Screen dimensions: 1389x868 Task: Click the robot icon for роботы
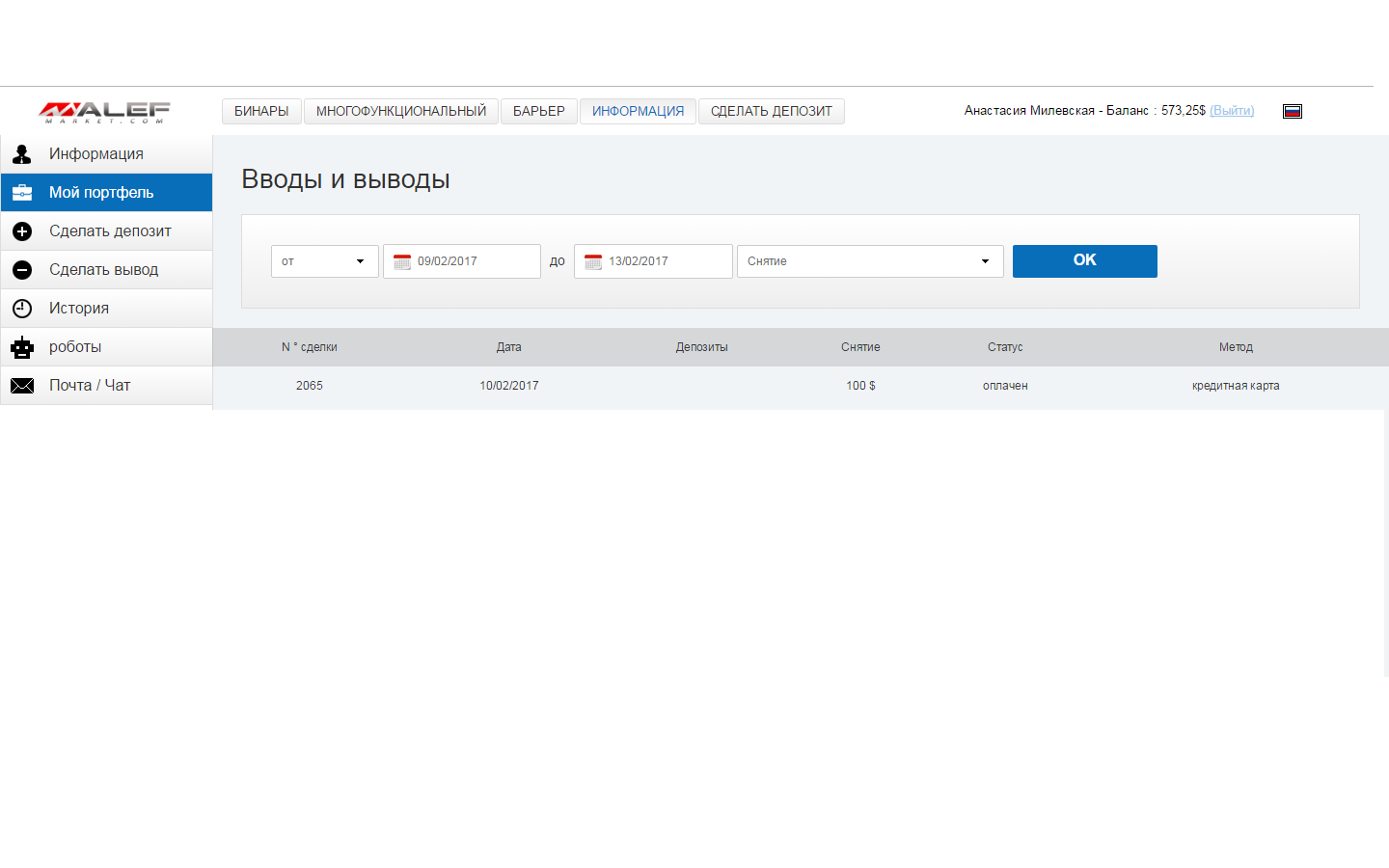pyautogui.click(x=22, y=347)
